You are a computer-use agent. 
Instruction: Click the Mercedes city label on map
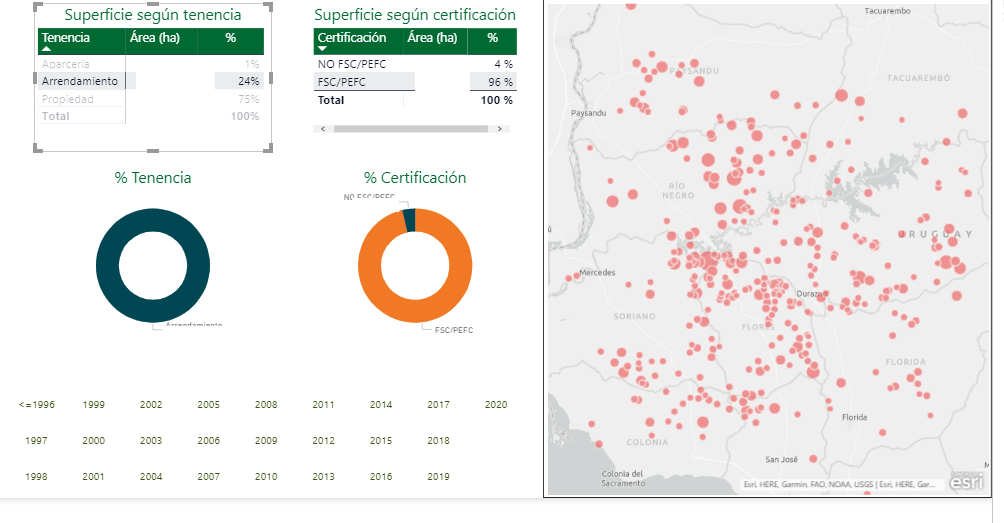[x=597, y=273]
